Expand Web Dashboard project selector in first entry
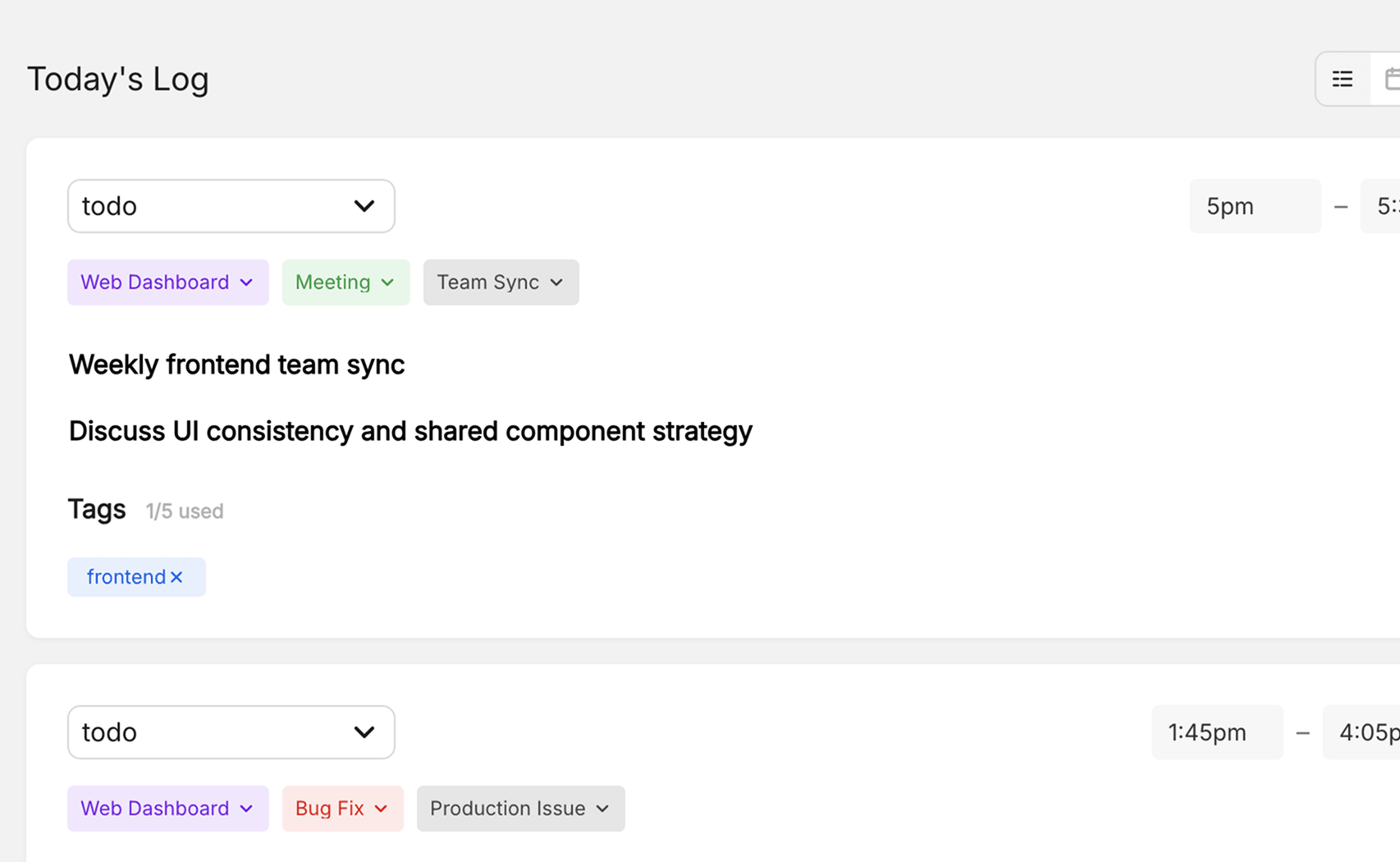Viewport: 1400px width, 862px height. (x=167, y=282)
